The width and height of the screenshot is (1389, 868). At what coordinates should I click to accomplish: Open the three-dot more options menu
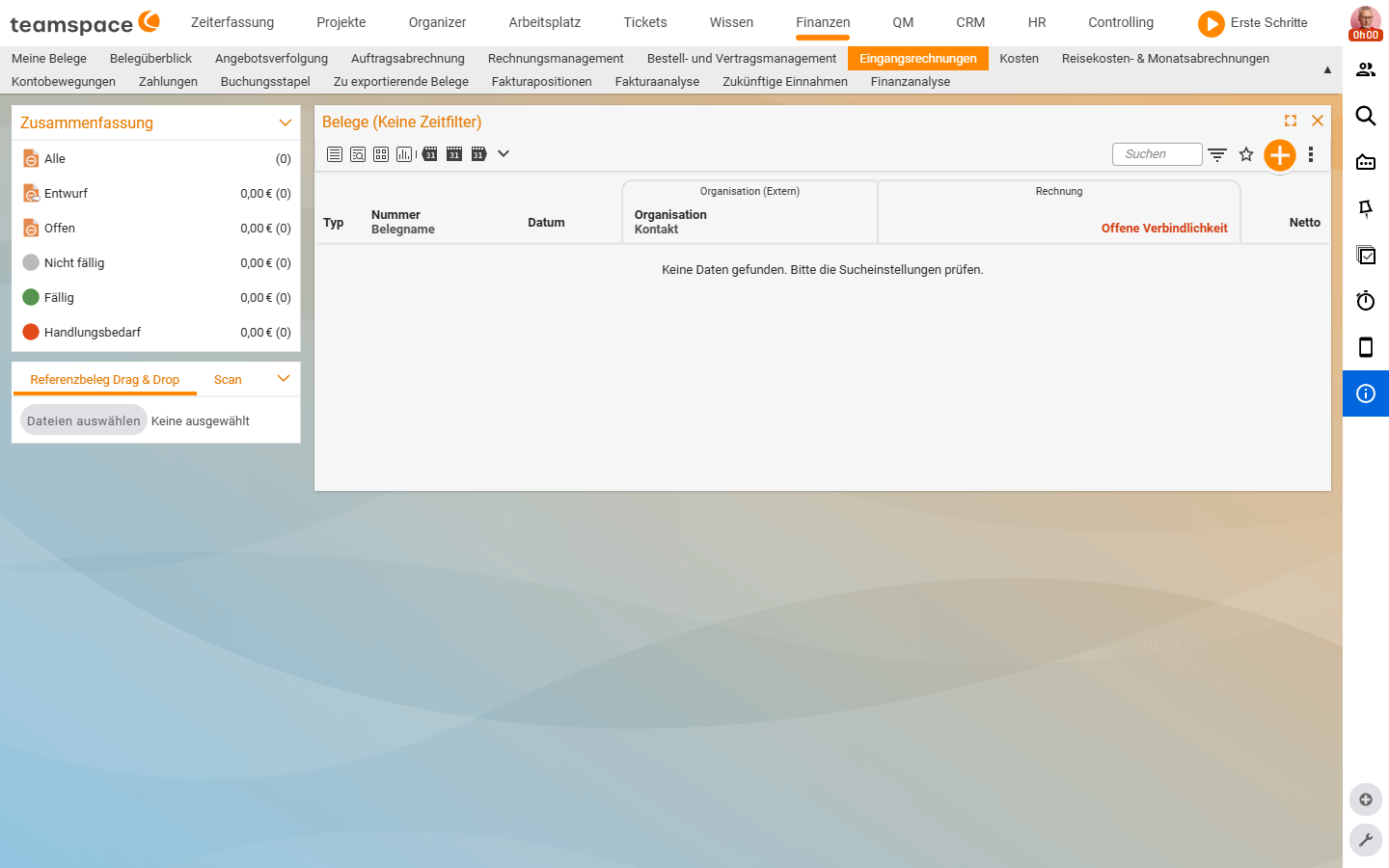pos(1311,154)
